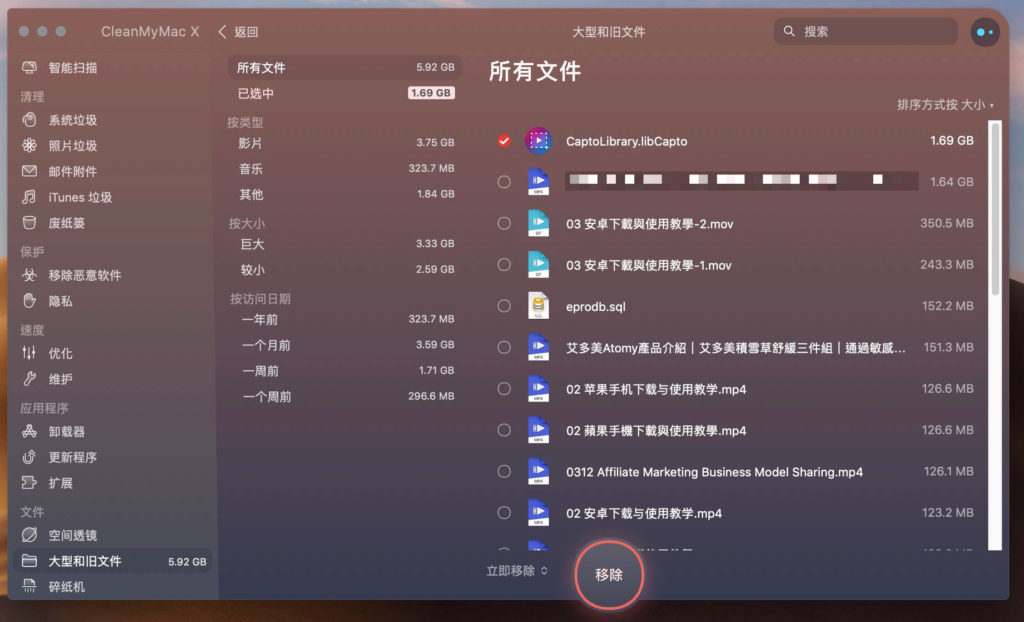Open the sort by size (排序方式按 大小) dropdown

pos(945,105)
